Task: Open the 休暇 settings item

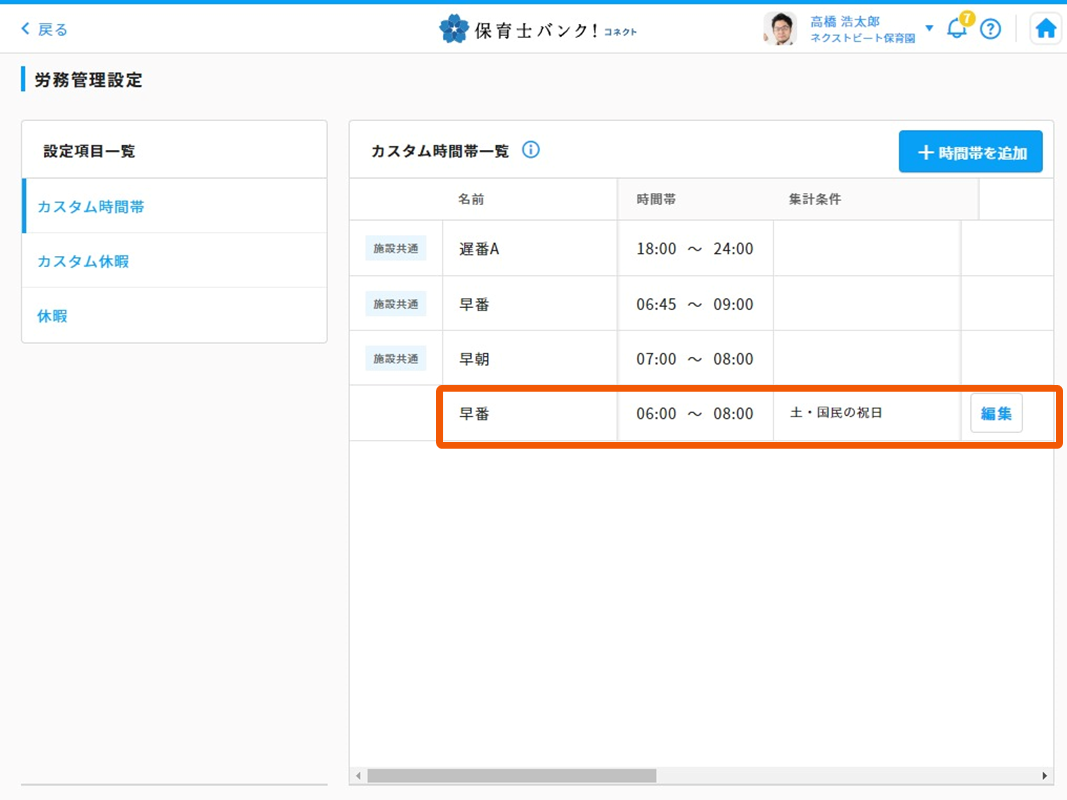Action: [52, 316]
